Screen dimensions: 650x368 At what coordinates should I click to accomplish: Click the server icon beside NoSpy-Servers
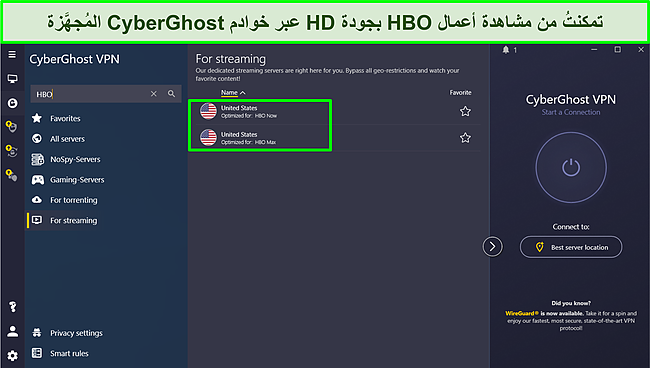pos(38,159)
